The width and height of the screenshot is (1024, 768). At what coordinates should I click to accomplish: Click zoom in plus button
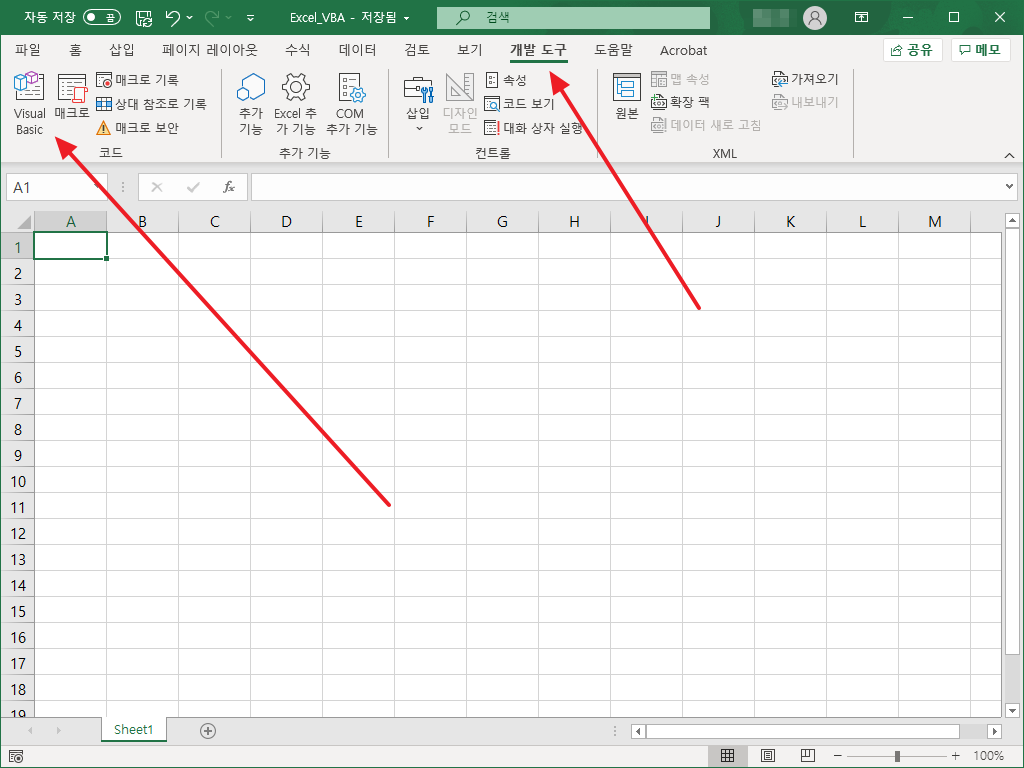pos(955,756)
